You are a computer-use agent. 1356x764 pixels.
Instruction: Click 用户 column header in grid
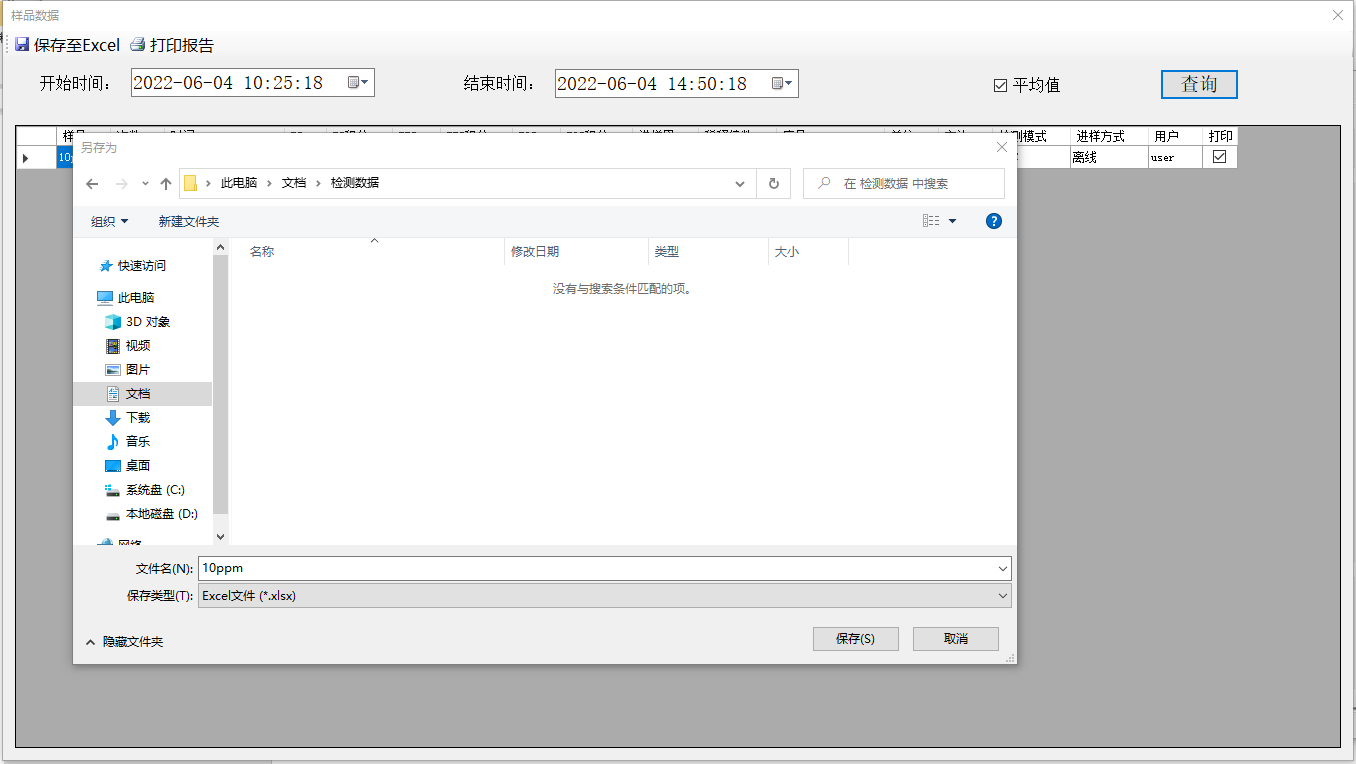tap(1175, 136)
